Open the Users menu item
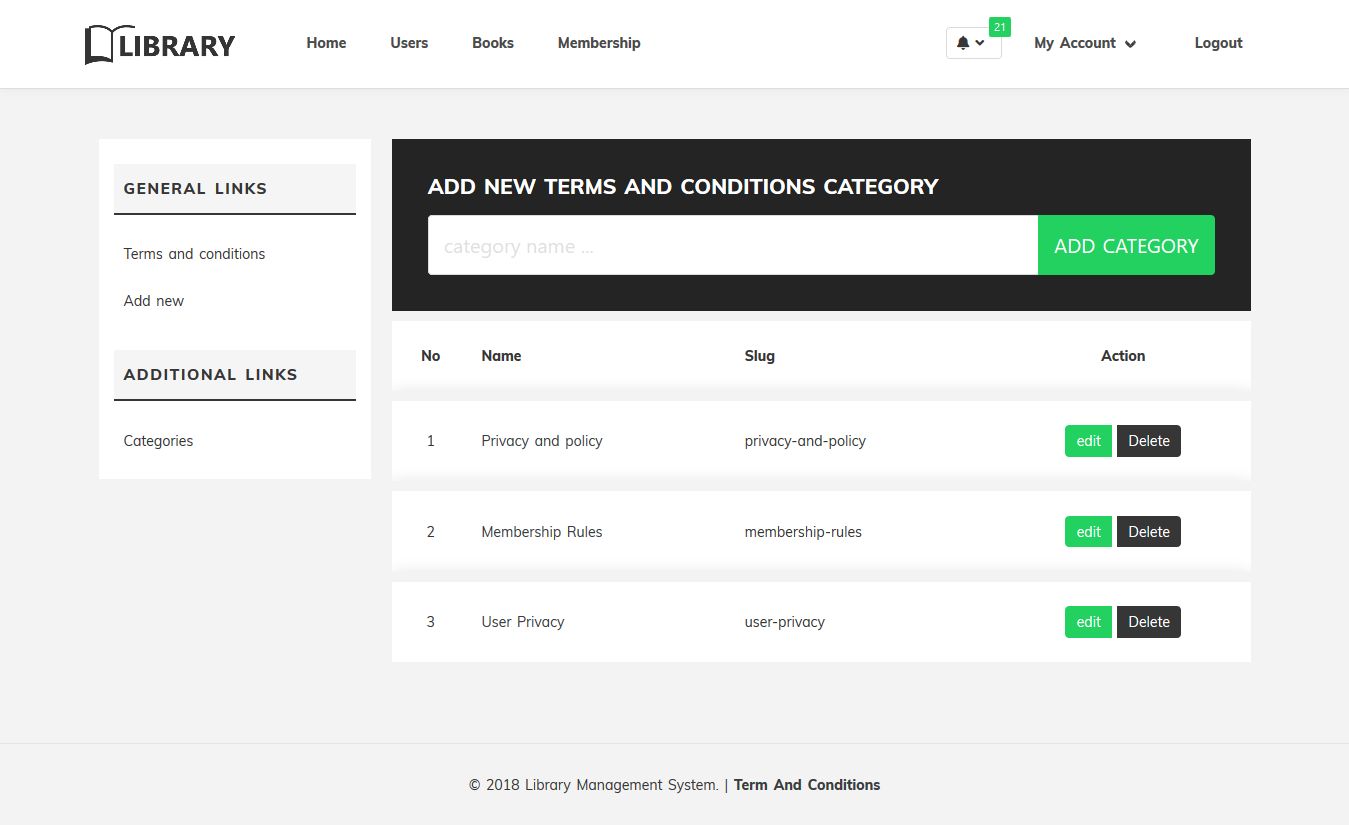 409,43
